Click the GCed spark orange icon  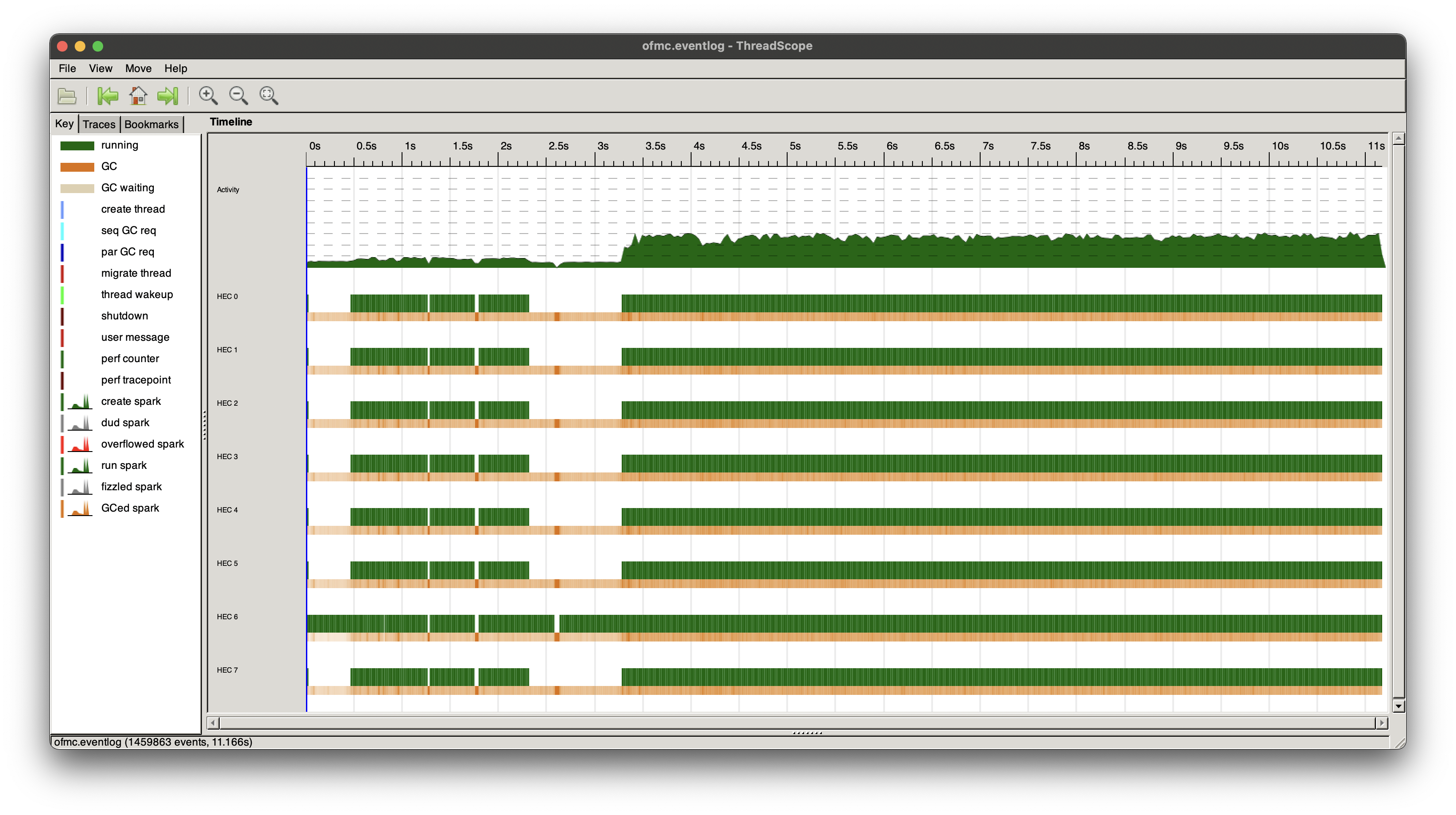[x=80, y=508]
